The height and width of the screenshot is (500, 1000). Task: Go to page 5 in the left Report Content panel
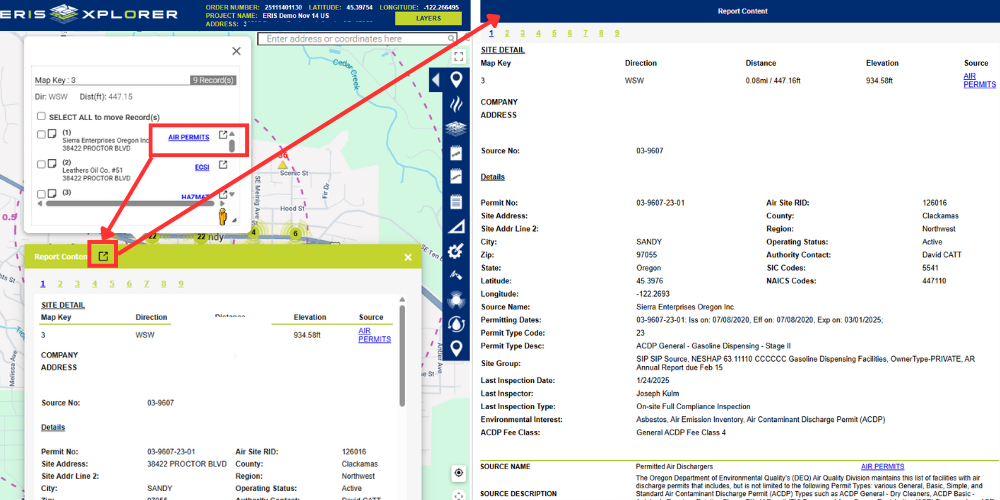[x=112, y=283]
